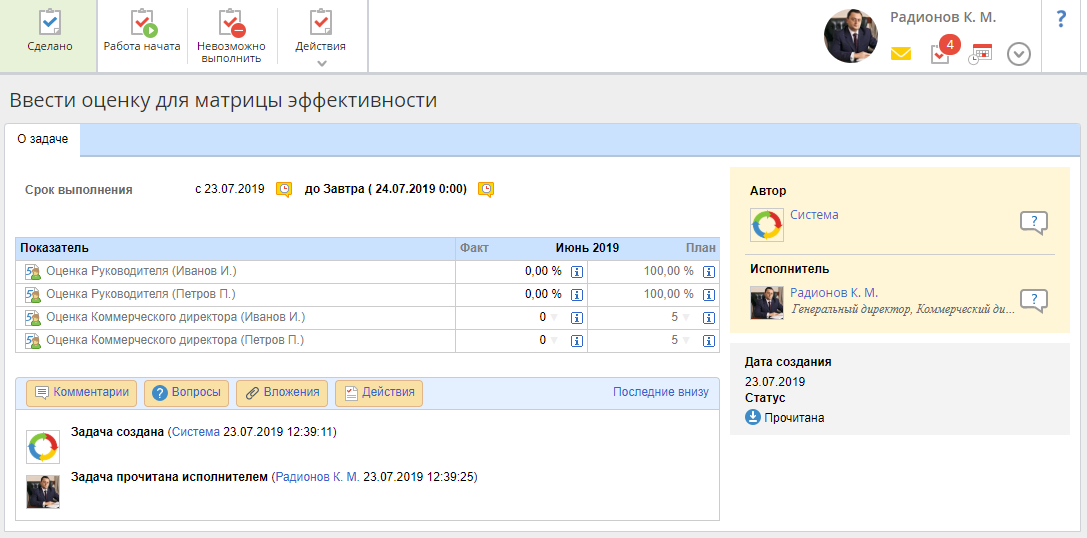Open the mail envelope icon

tap(901, 55)
